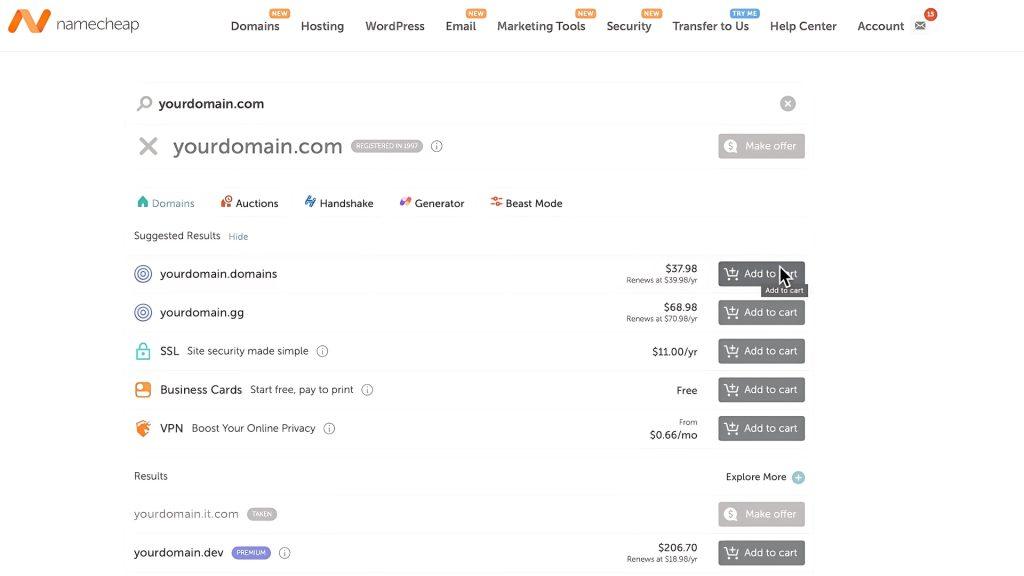1024x576 pixels.
Task: Click the search magnifier icon
Action: [144, 103]
